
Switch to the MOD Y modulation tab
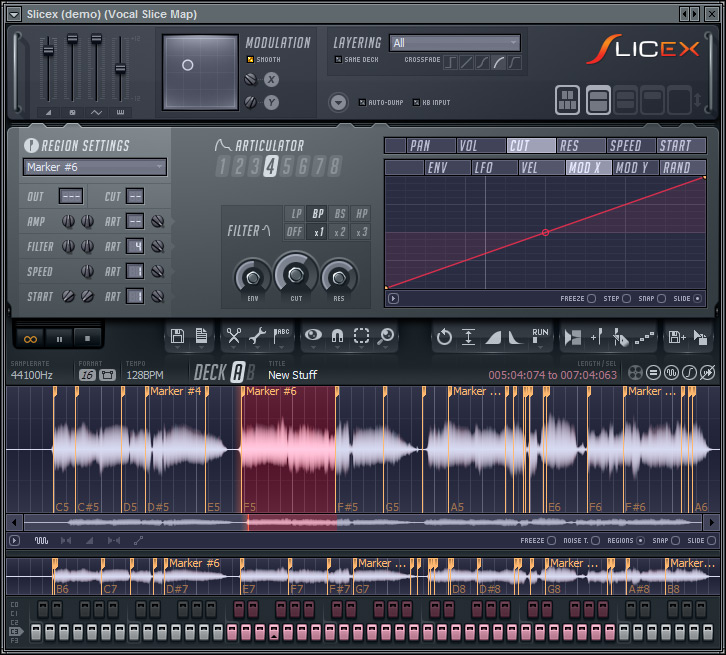tap(635, 168)
